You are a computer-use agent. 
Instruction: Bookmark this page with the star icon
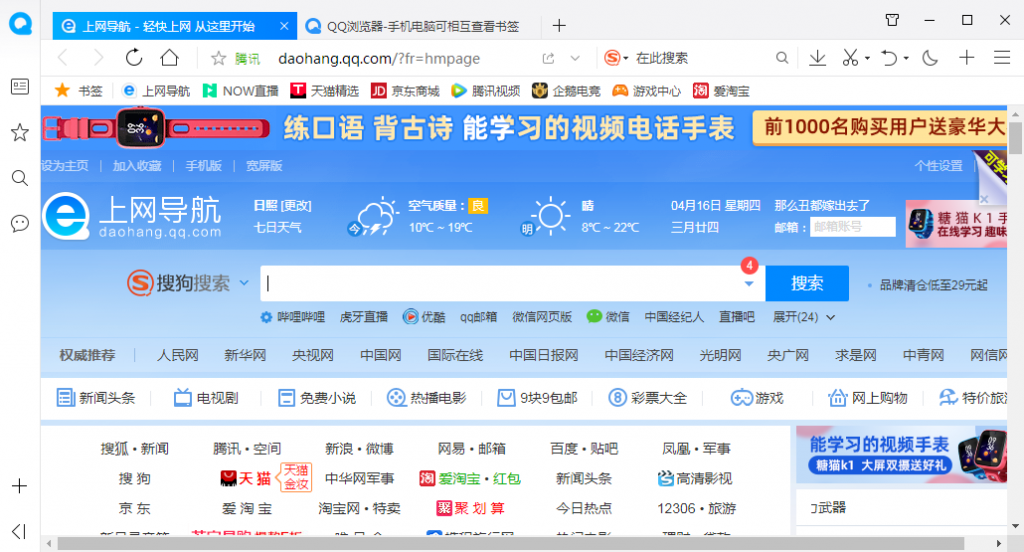coord(219,58)
